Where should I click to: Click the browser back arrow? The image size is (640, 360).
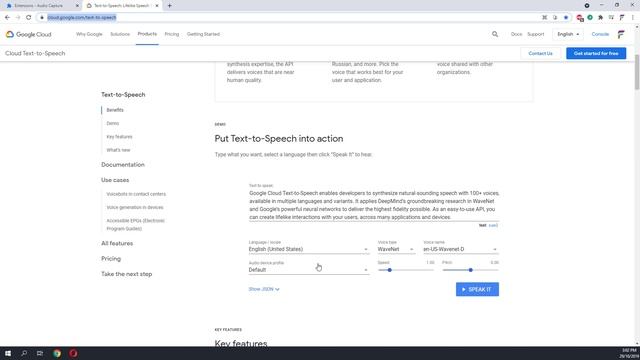[x=7, y=18]
